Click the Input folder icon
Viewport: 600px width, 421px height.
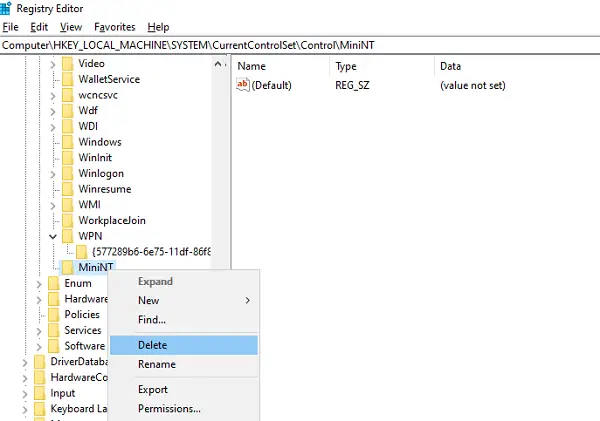[39, 393]
